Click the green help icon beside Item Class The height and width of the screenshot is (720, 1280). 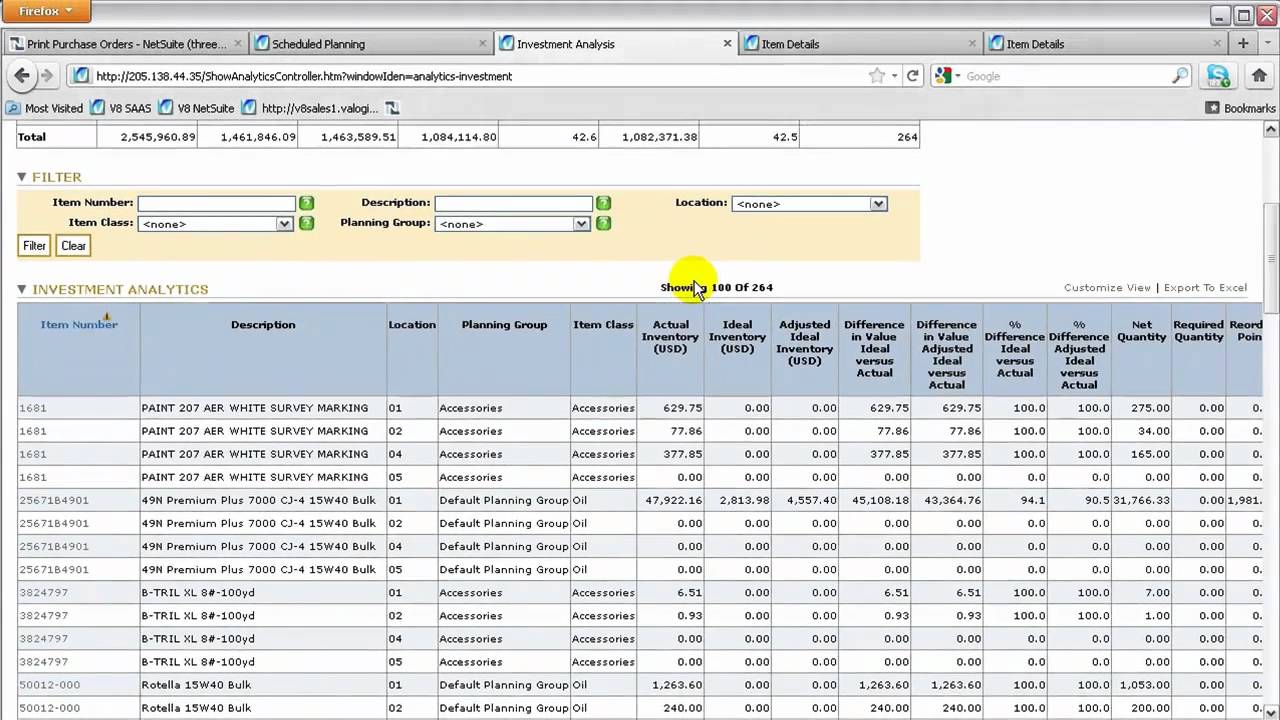click(x=307, y=223)
